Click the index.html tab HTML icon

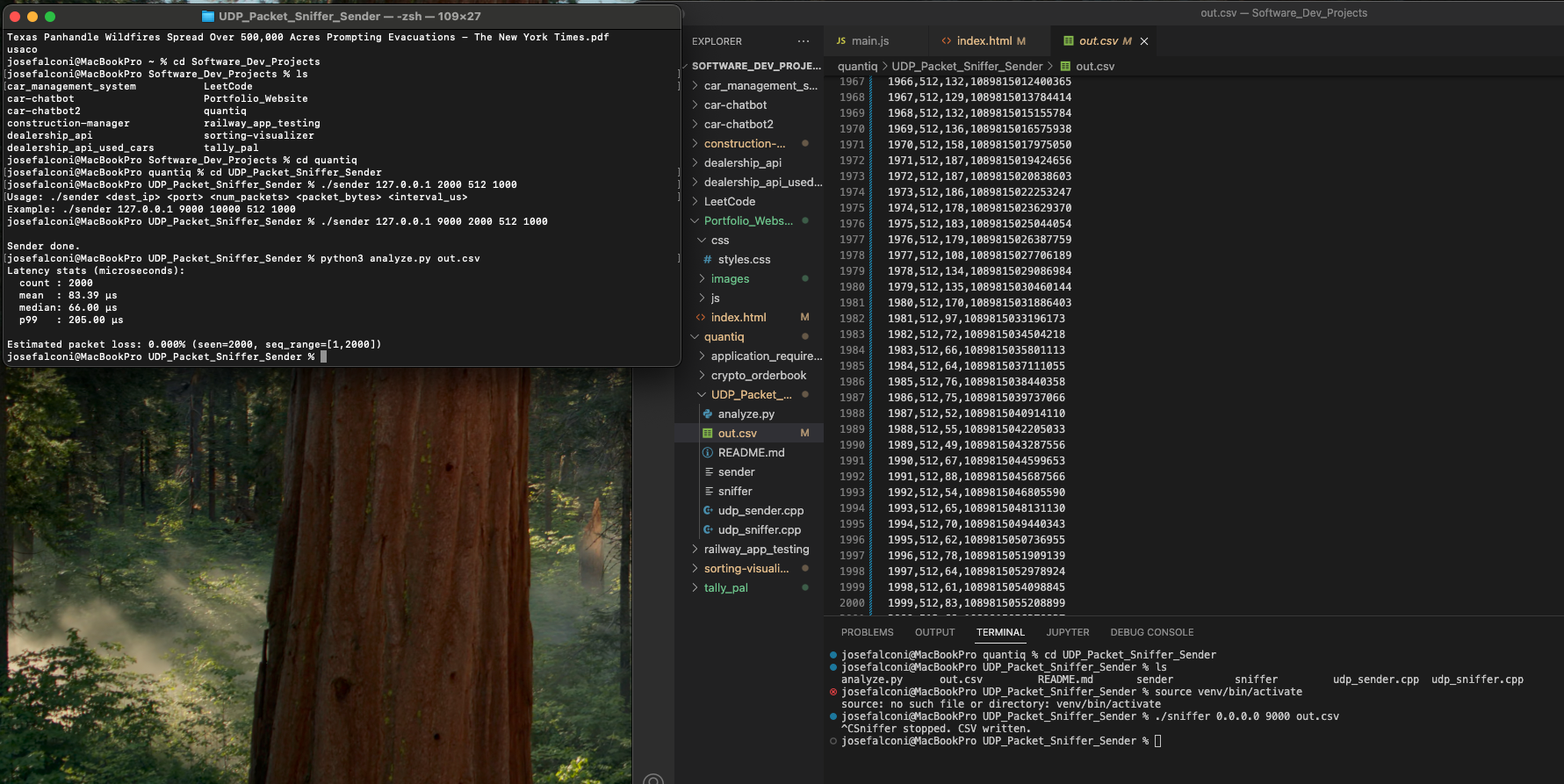point(947,41)
